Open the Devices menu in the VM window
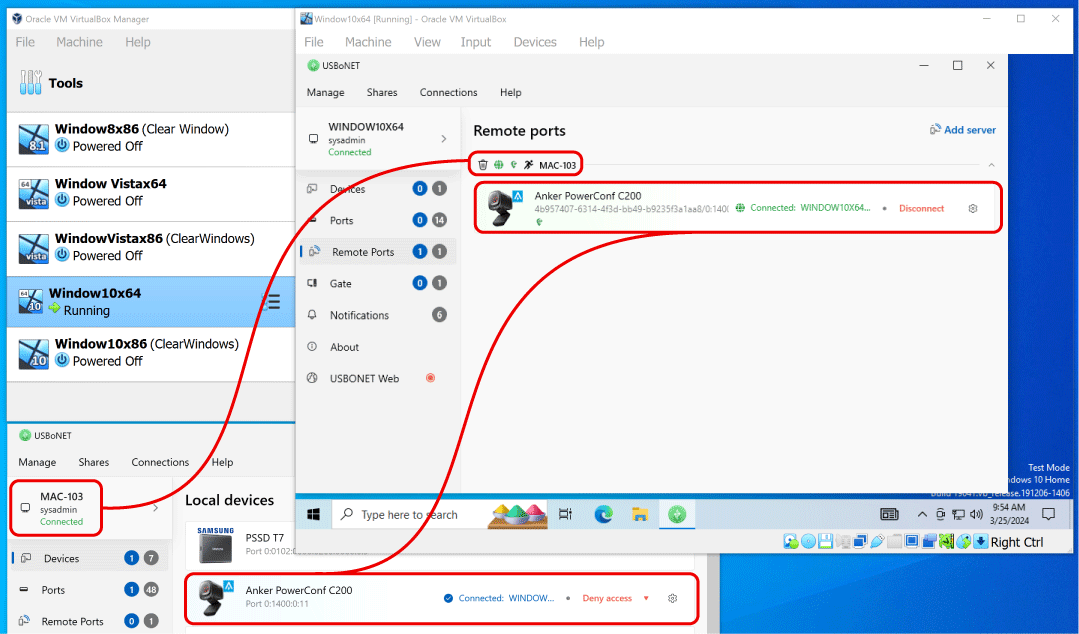 pyautogui.click(x=534, y=42)
